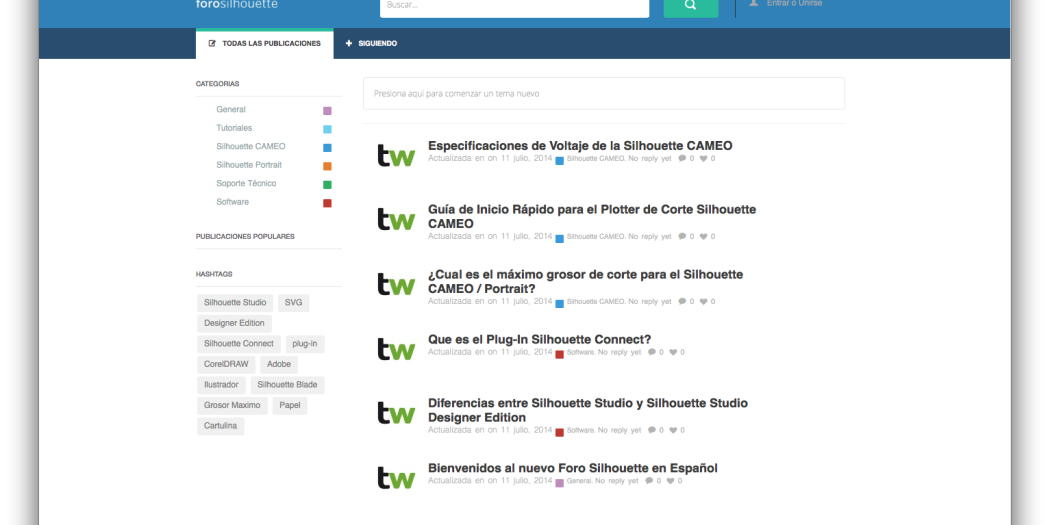Click comment icon on máximo grosor de corte post

pos(682,301)
